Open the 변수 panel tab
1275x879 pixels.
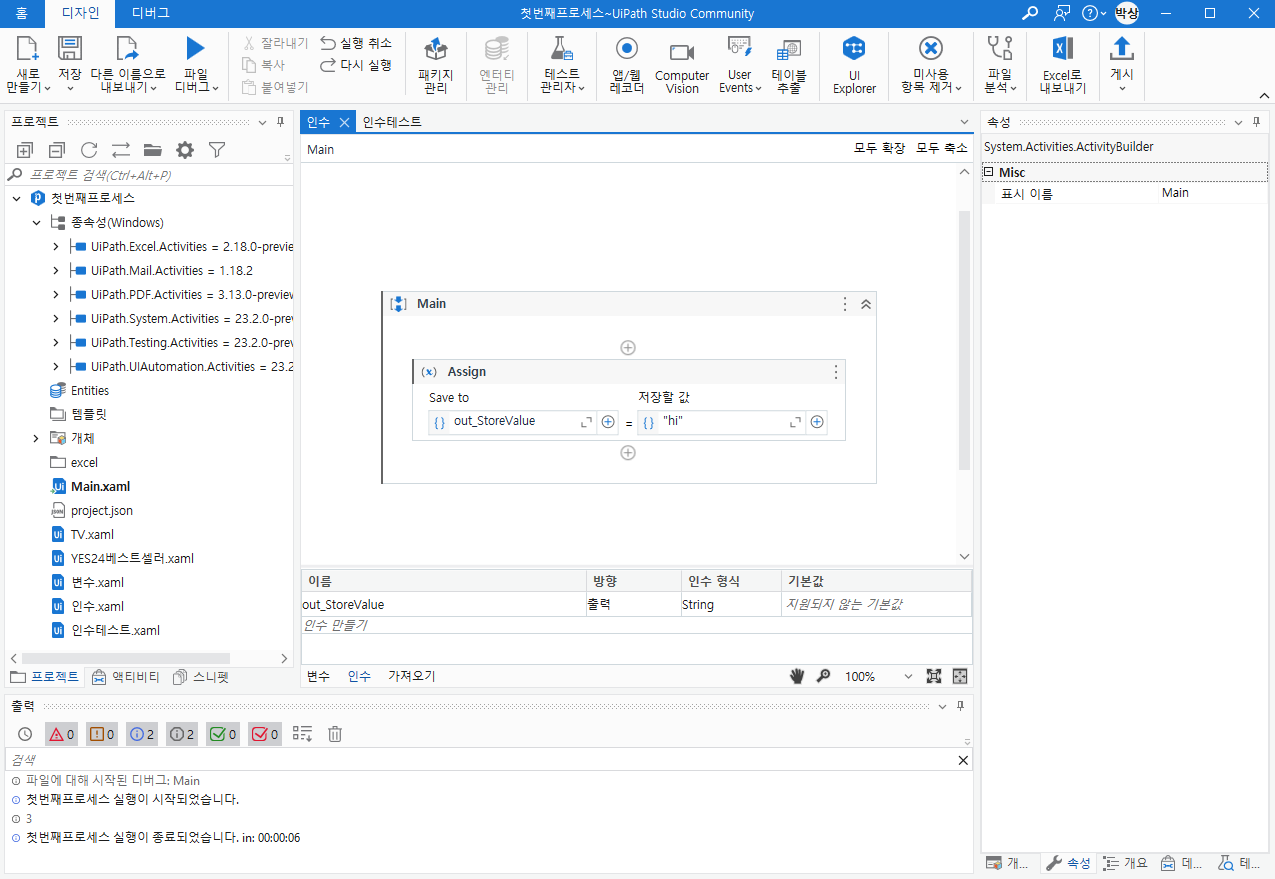point(318,676)
